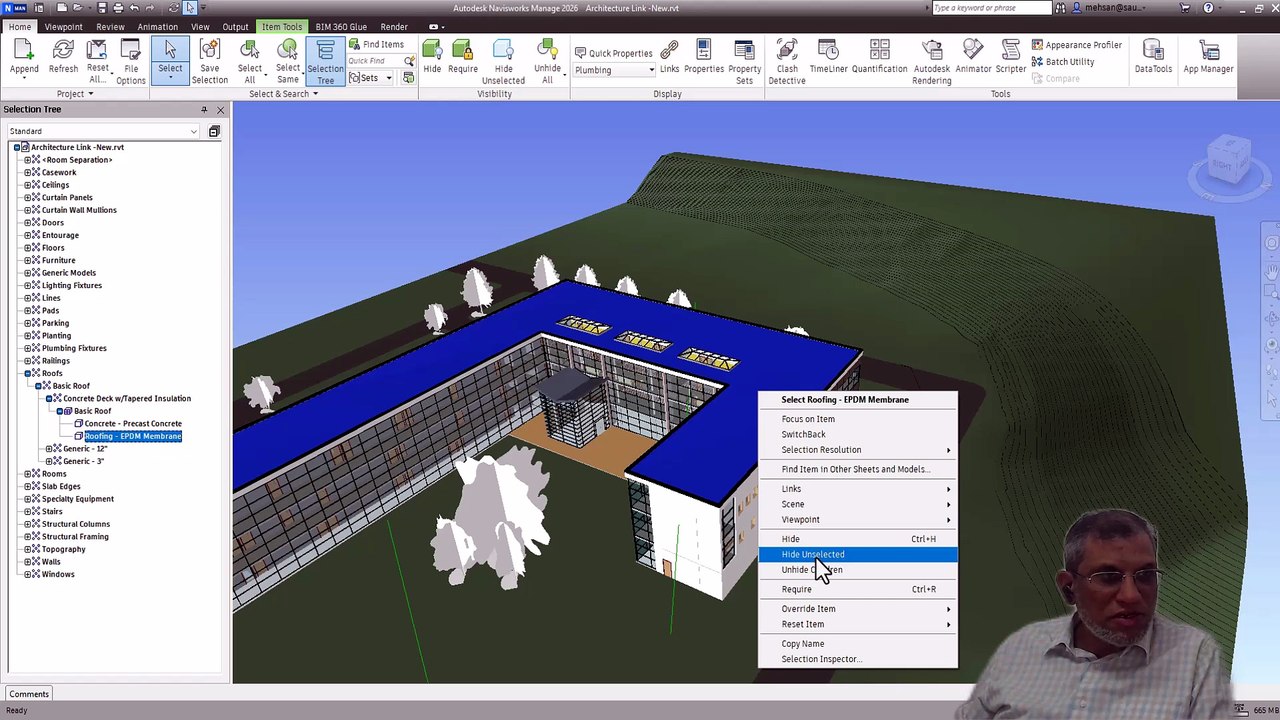The height and width of the screenshot is (720, 1280).
Task: Open the Plumbing dropdown in Display group
Action: 614,70
